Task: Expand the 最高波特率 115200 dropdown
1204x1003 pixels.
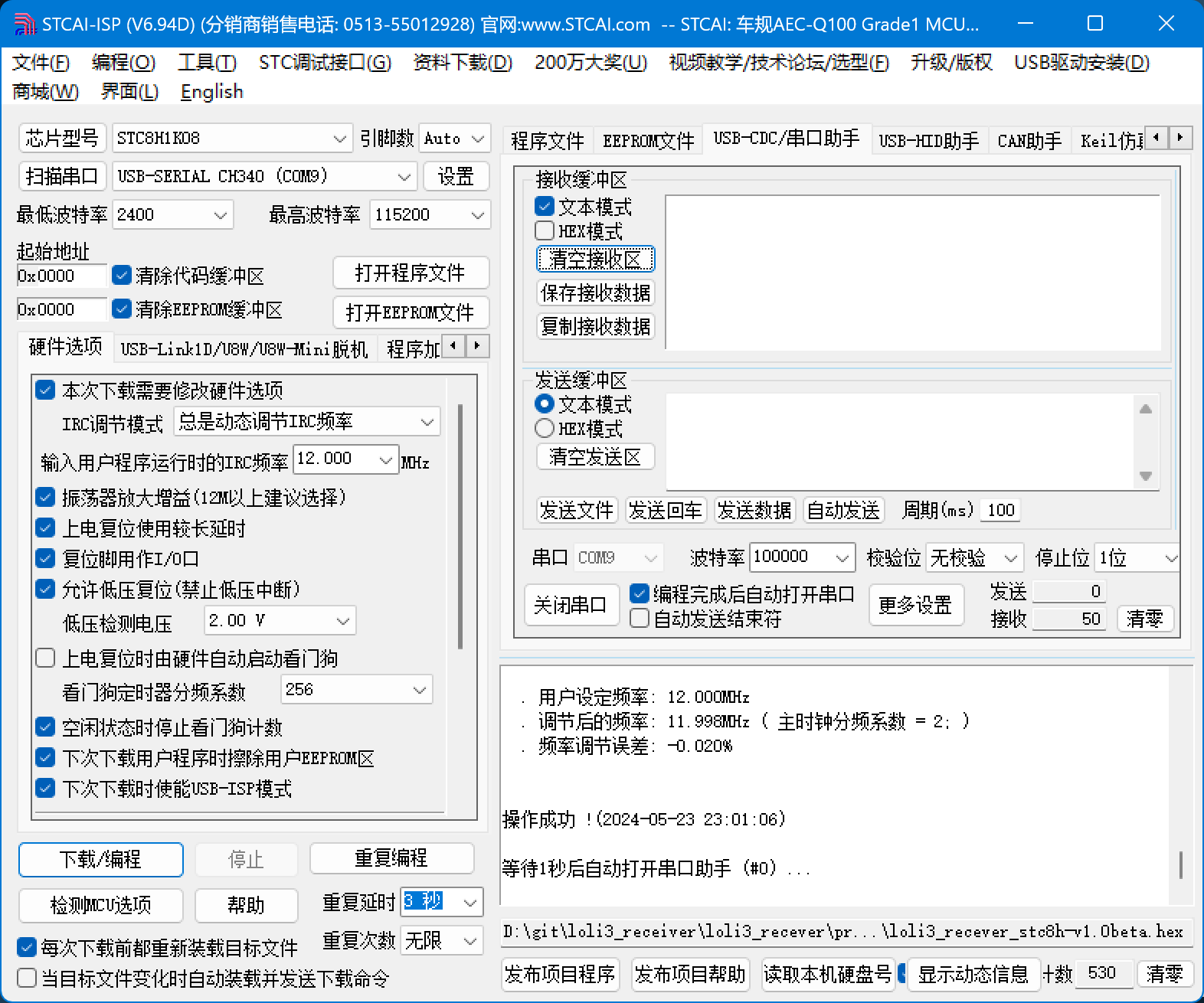Action: (477, 215)
